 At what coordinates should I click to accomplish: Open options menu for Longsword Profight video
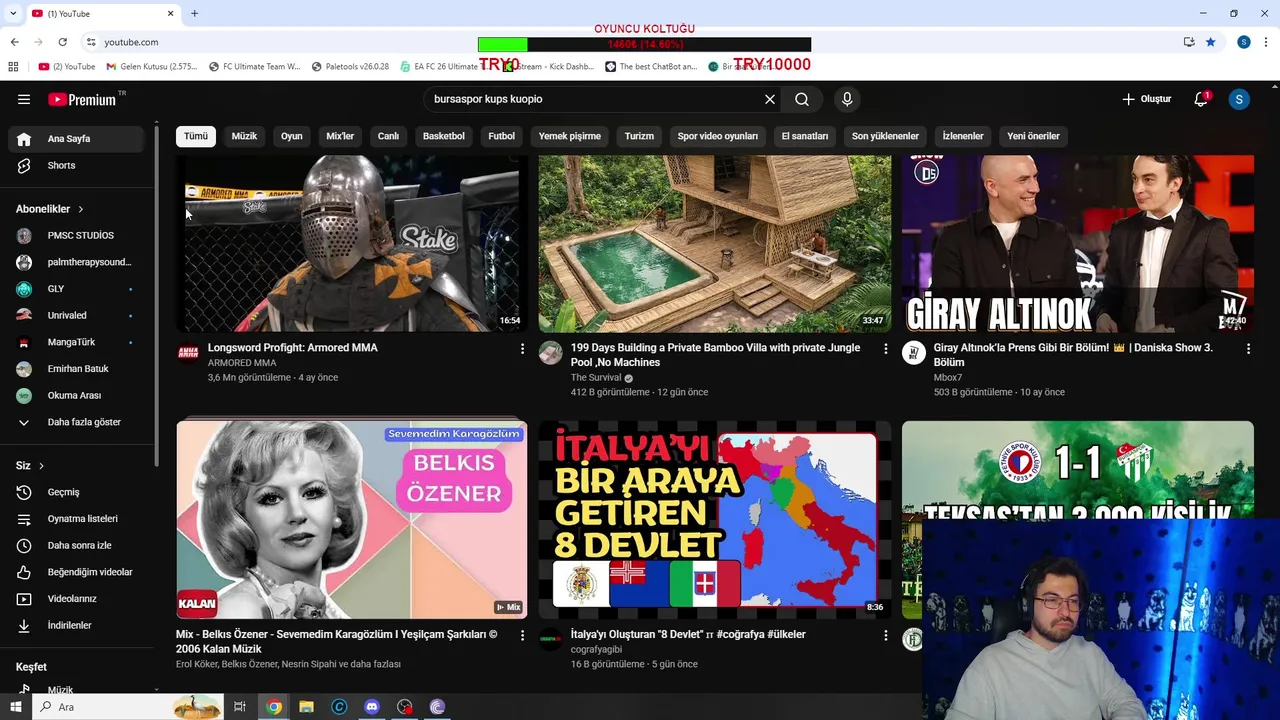pyautogui.click(x=522, y=348)
